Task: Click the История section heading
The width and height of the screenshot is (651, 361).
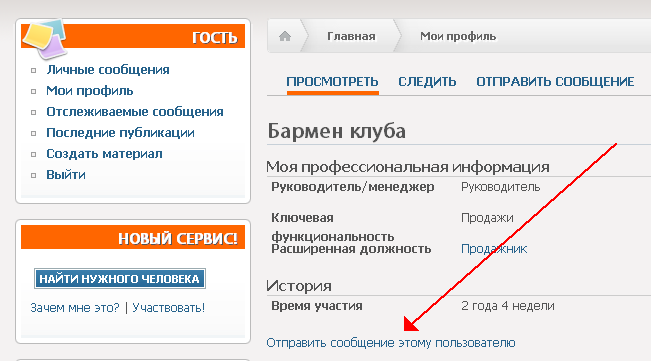Action: coord(299,286)
